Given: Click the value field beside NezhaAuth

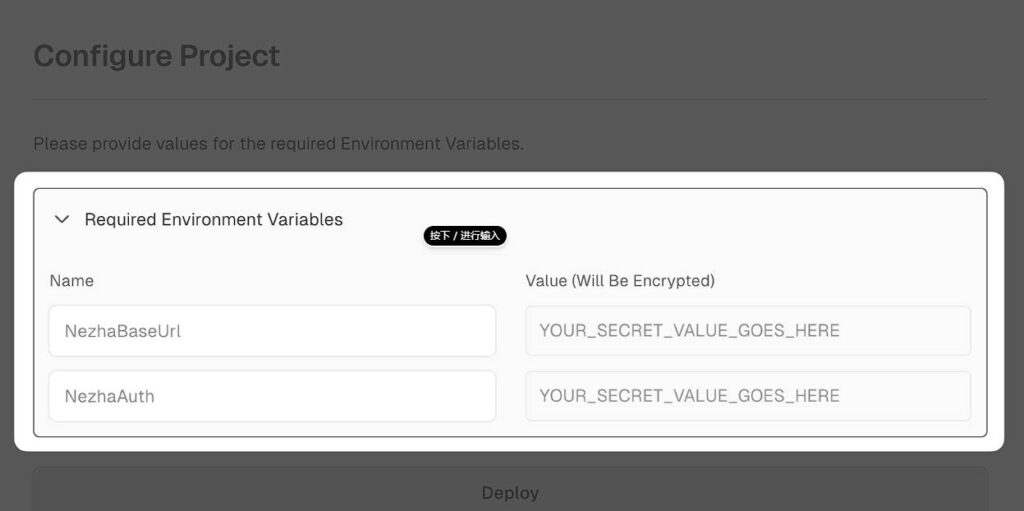Looking at the screenshot, I should coord(748,396).
